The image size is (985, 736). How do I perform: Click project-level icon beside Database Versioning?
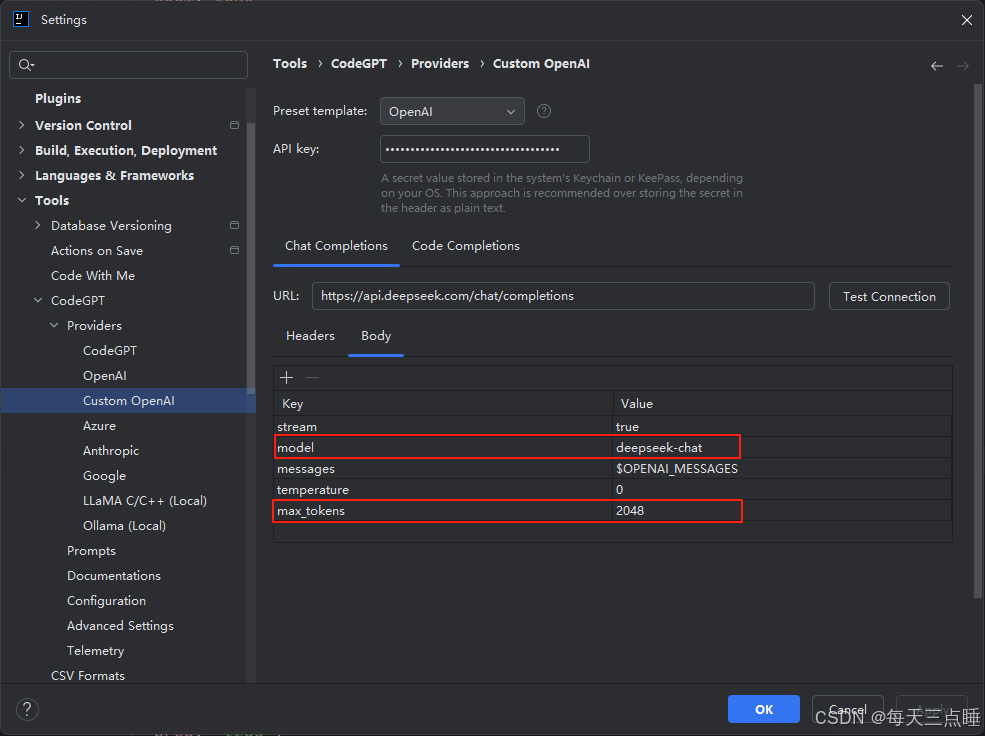234,225
